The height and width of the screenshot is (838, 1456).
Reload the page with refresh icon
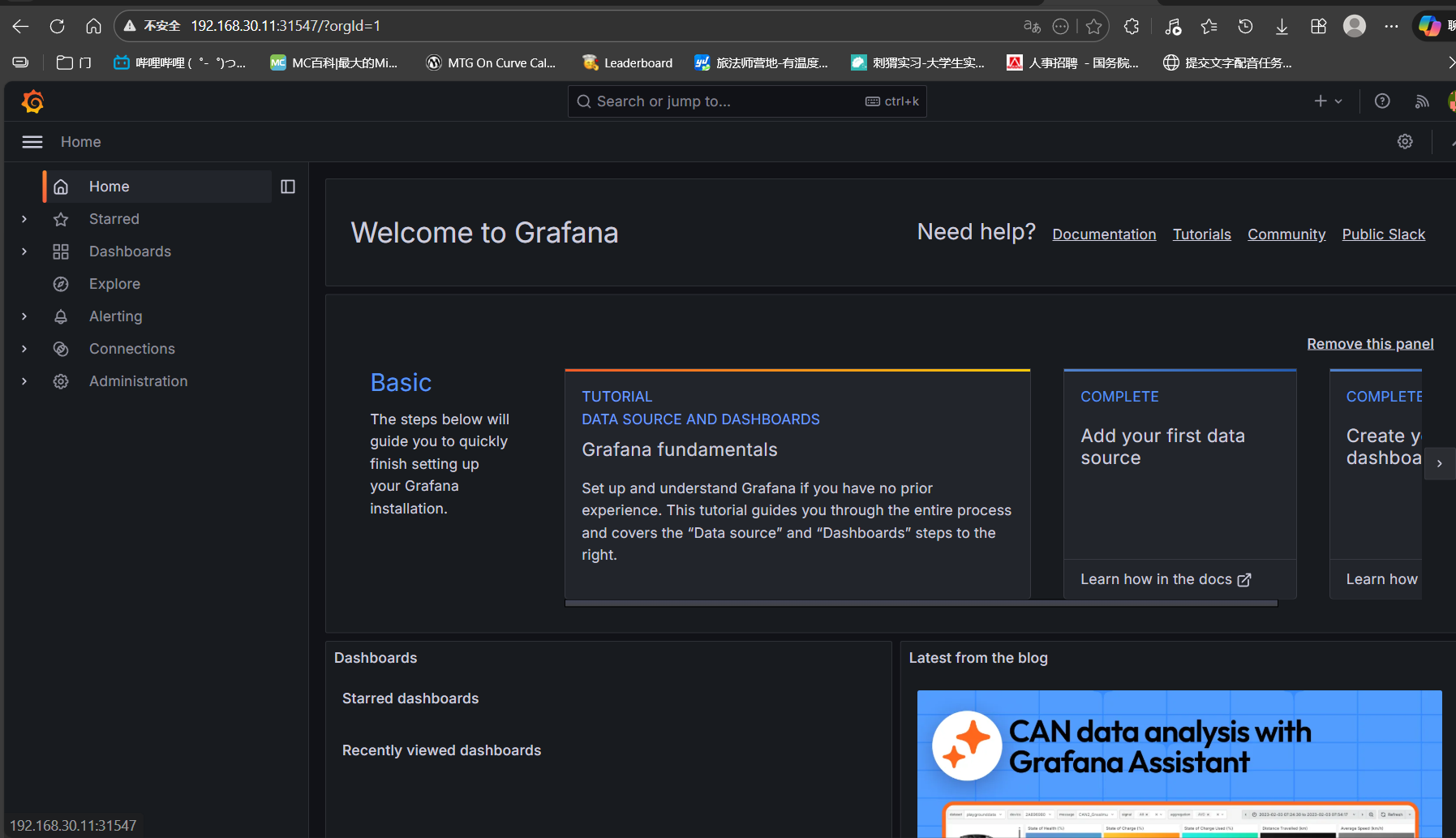[57, 26]
